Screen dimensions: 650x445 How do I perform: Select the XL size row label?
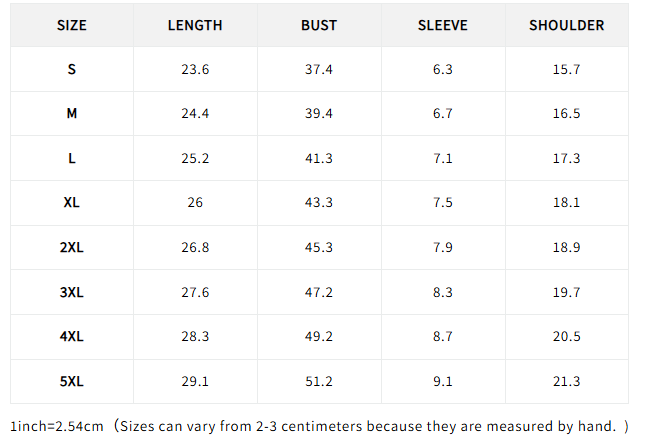[72, 203]
